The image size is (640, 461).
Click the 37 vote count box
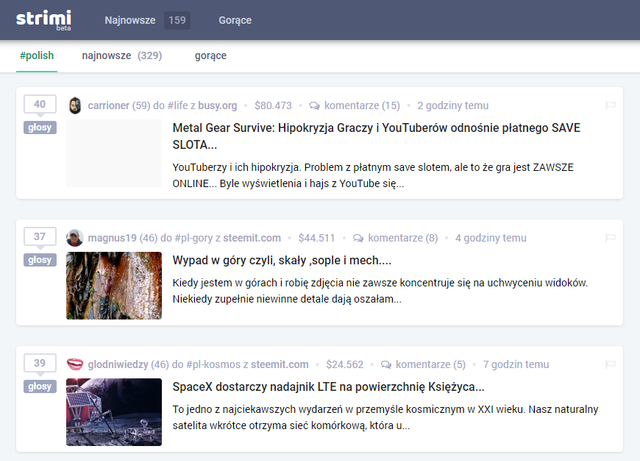[40, 236]
